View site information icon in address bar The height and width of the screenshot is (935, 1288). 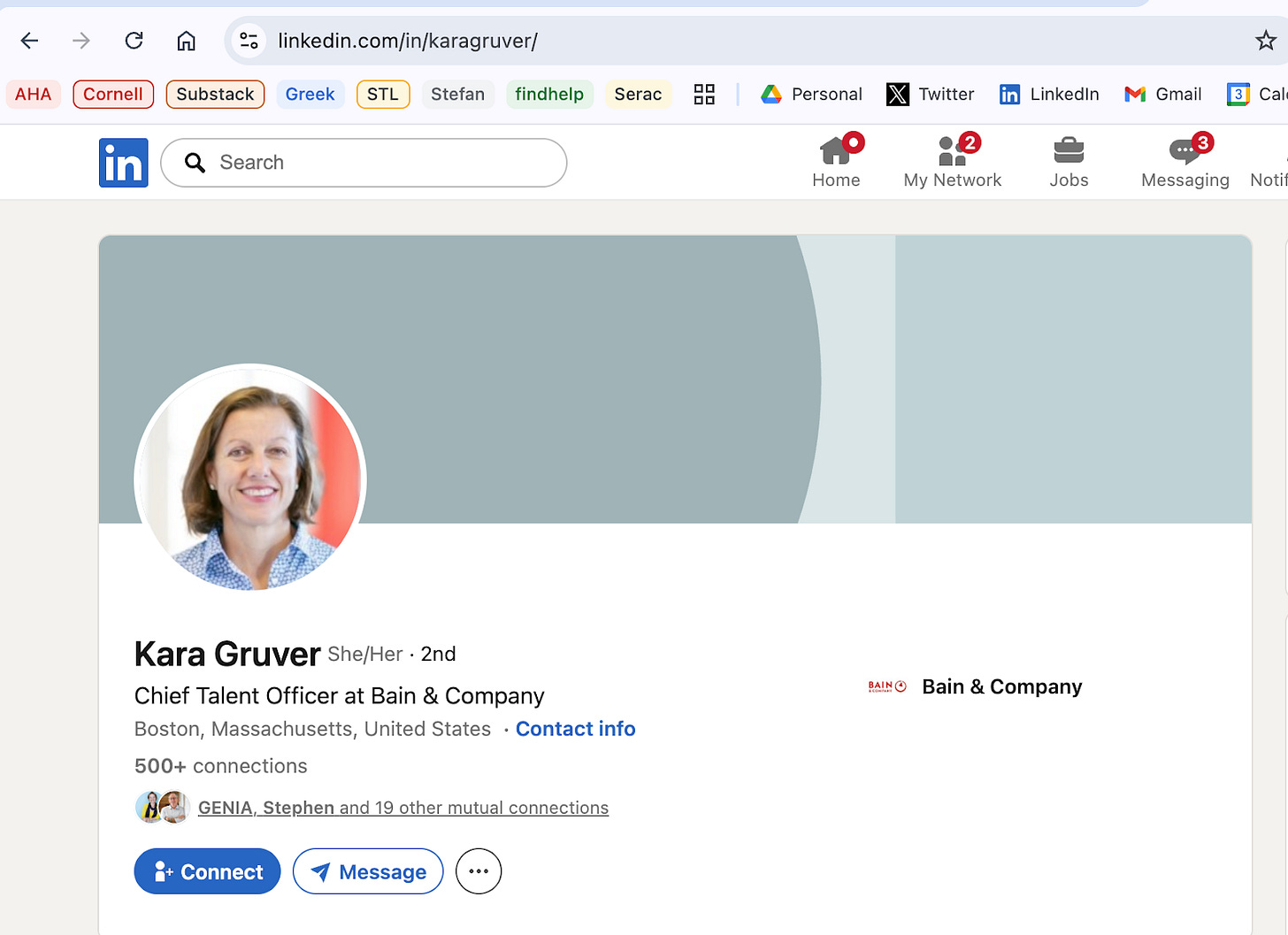(249, 41)
